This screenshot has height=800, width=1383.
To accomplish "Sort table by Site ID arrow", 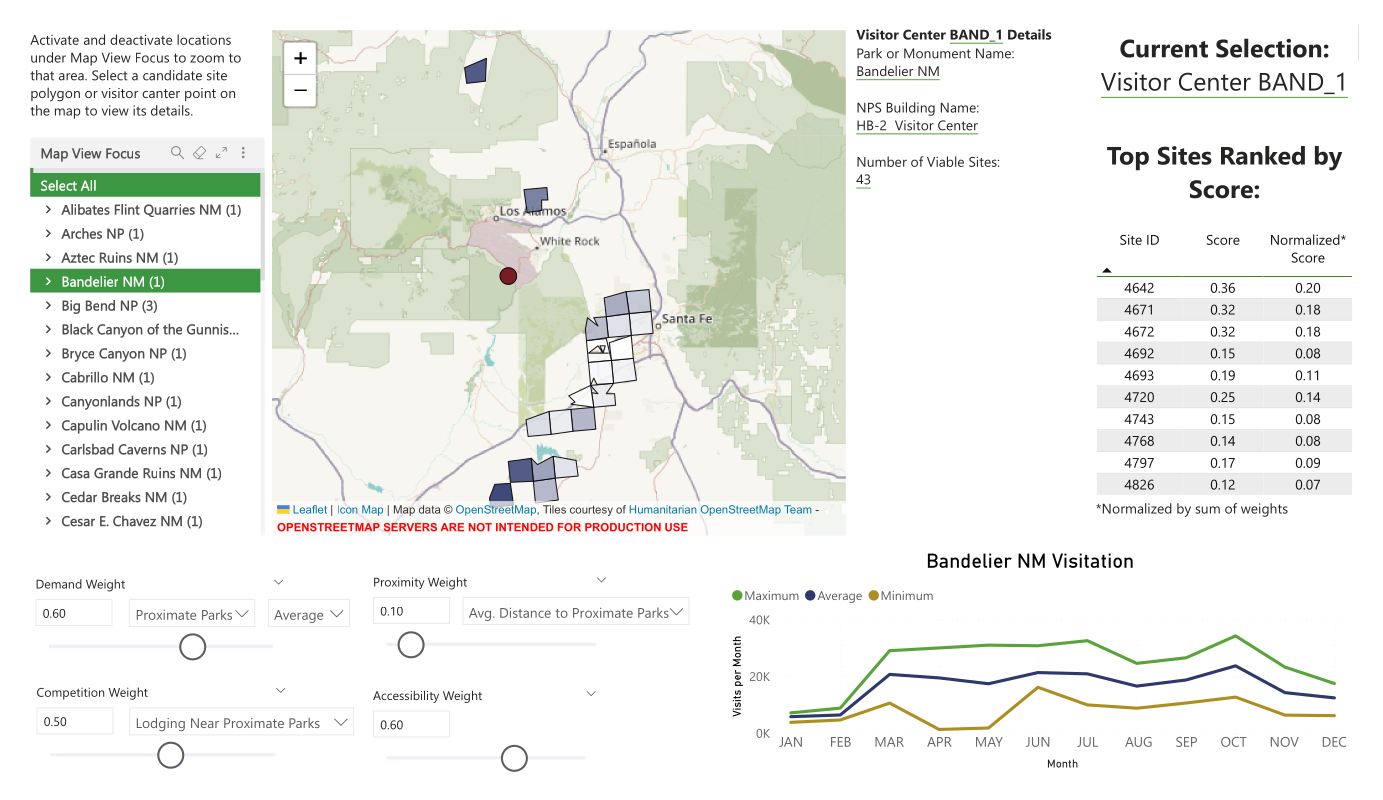I will pos(1107,270).
